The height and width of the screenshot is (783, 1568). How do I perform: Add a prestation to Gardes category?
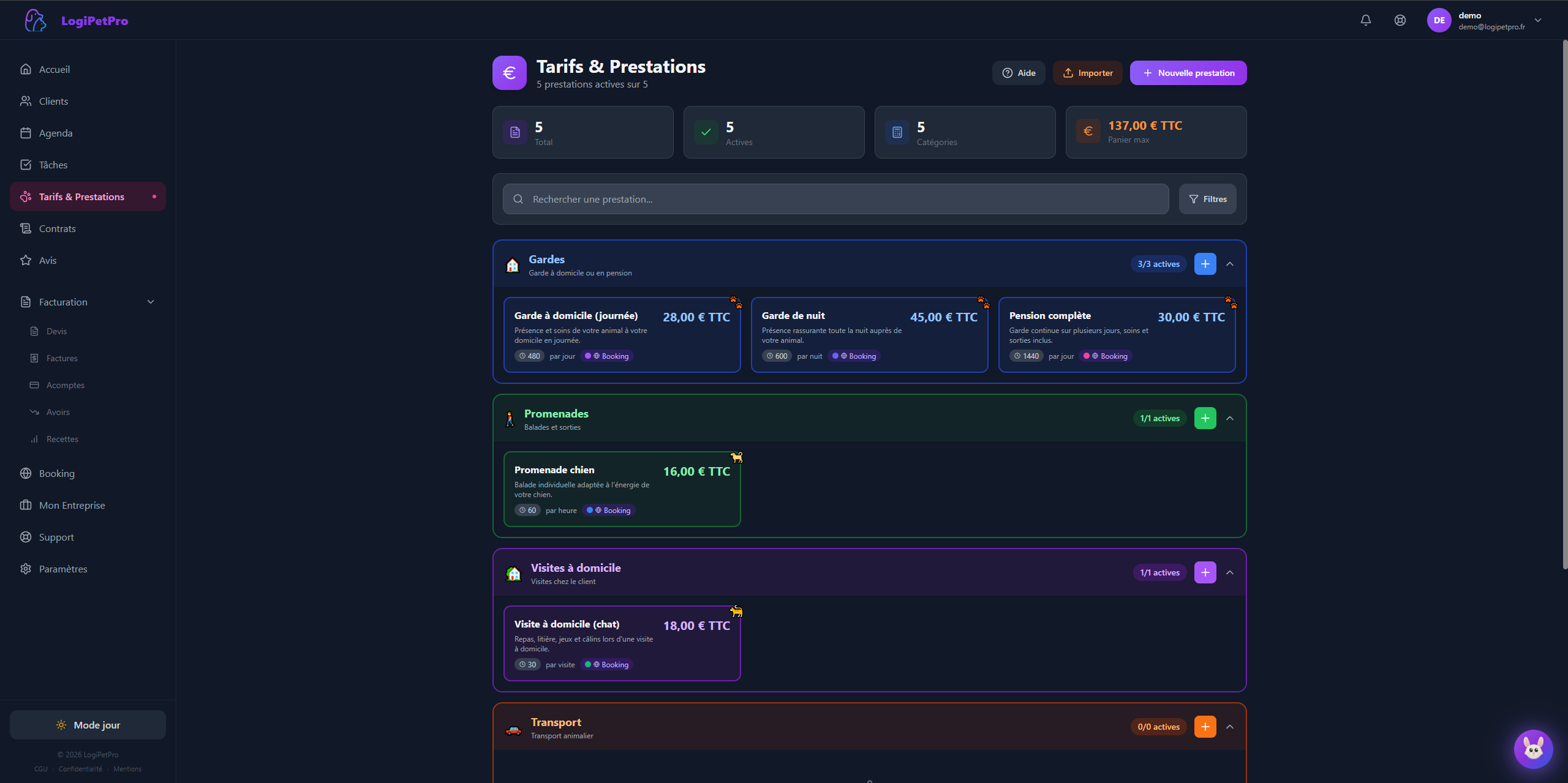[1205, 264]
